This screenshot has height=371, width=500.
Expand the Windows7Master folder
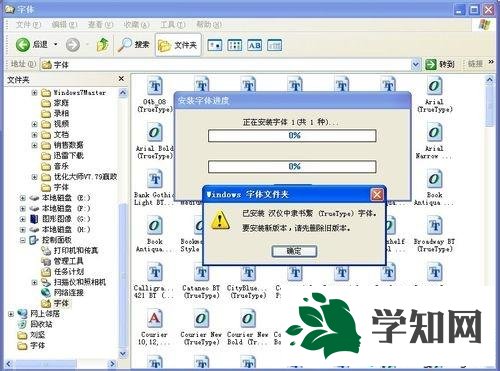click(34, 92)
